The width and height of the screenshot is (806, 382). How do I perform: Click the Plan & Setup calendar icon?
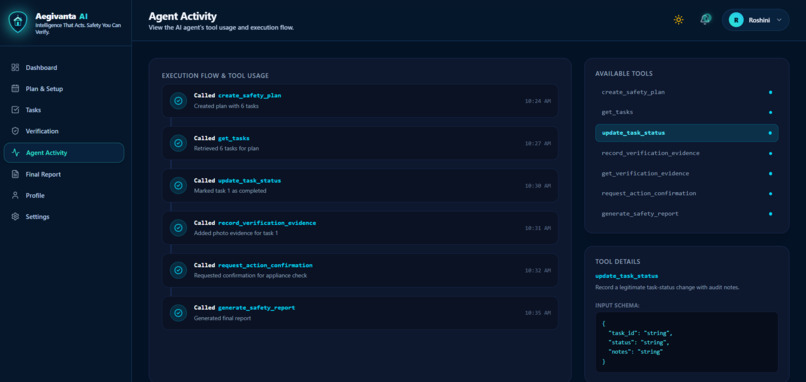tap(15, 88)
